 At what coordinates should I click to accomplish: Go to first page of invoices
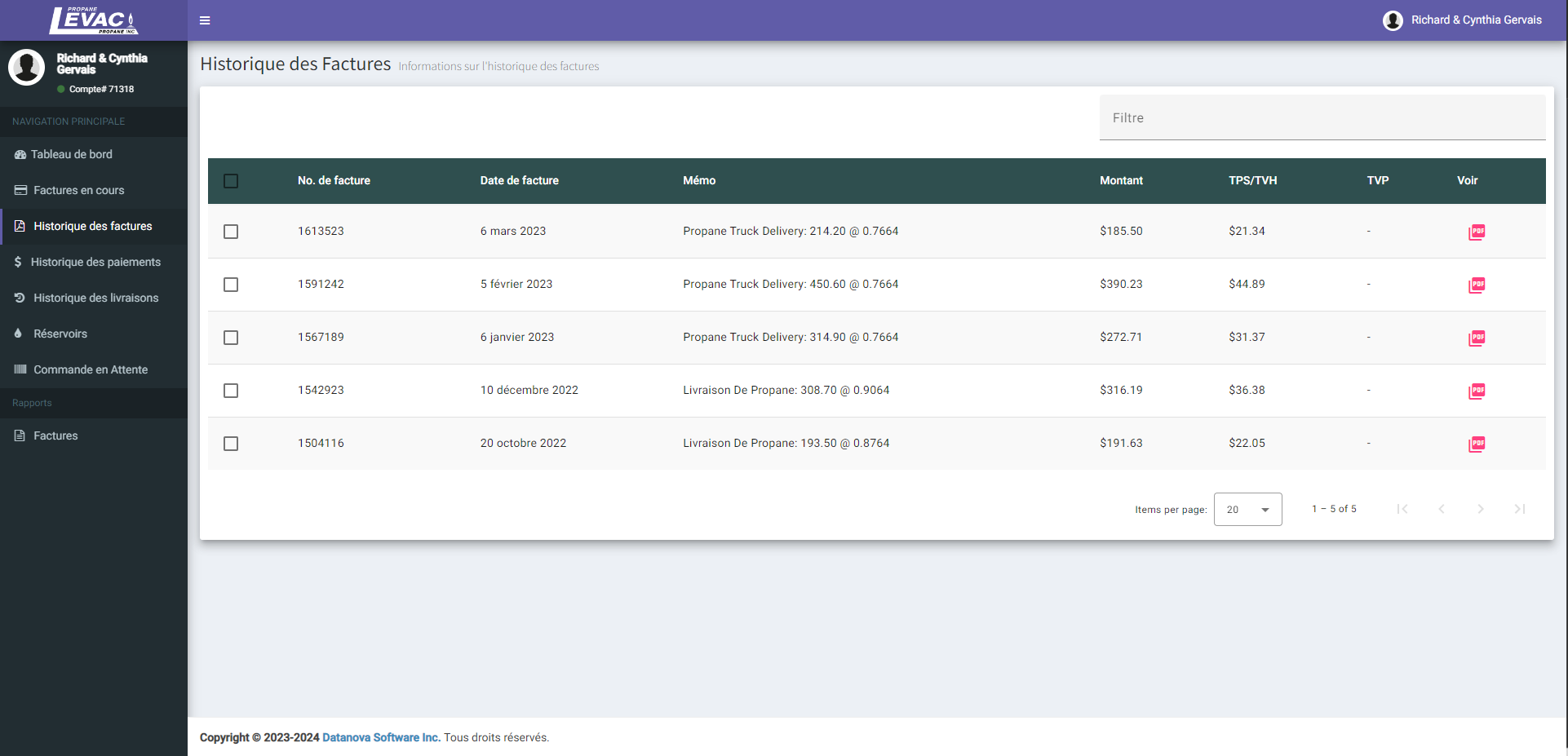(x=1402, y=509)
